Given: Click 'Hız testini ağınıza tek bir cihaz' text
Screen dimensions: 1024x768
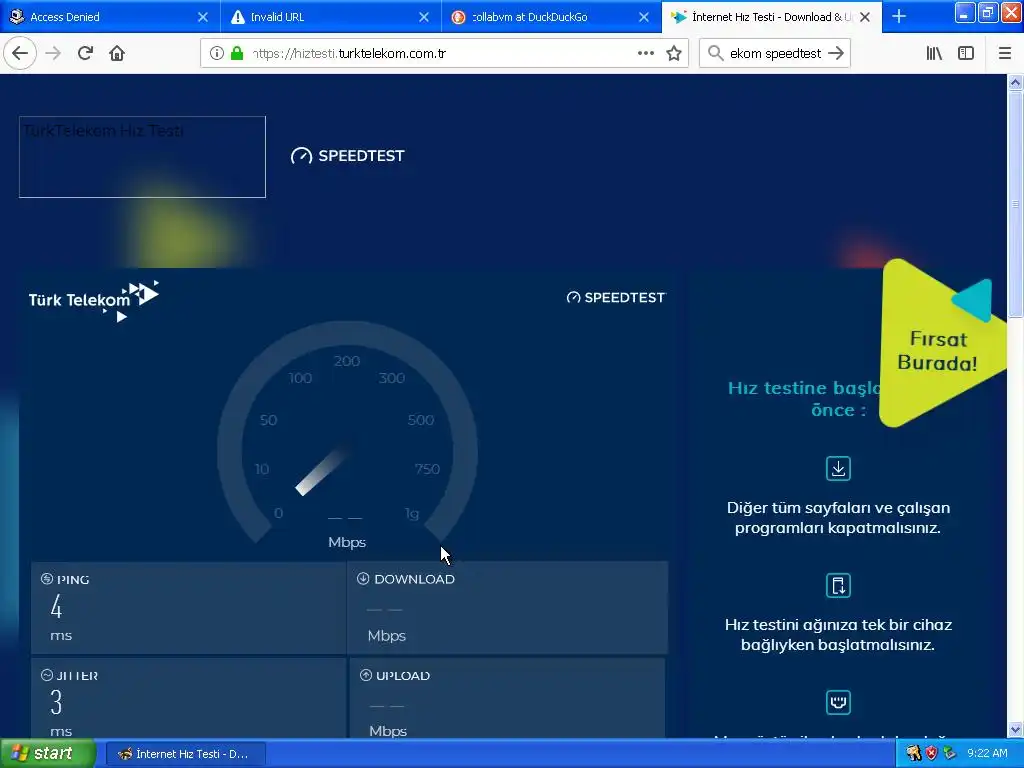Looking at the screenshot, I should click(839, 635).
